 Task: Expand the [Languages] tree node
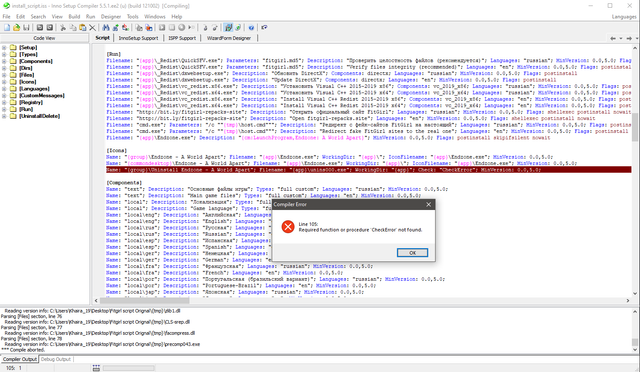pos(4,89)
